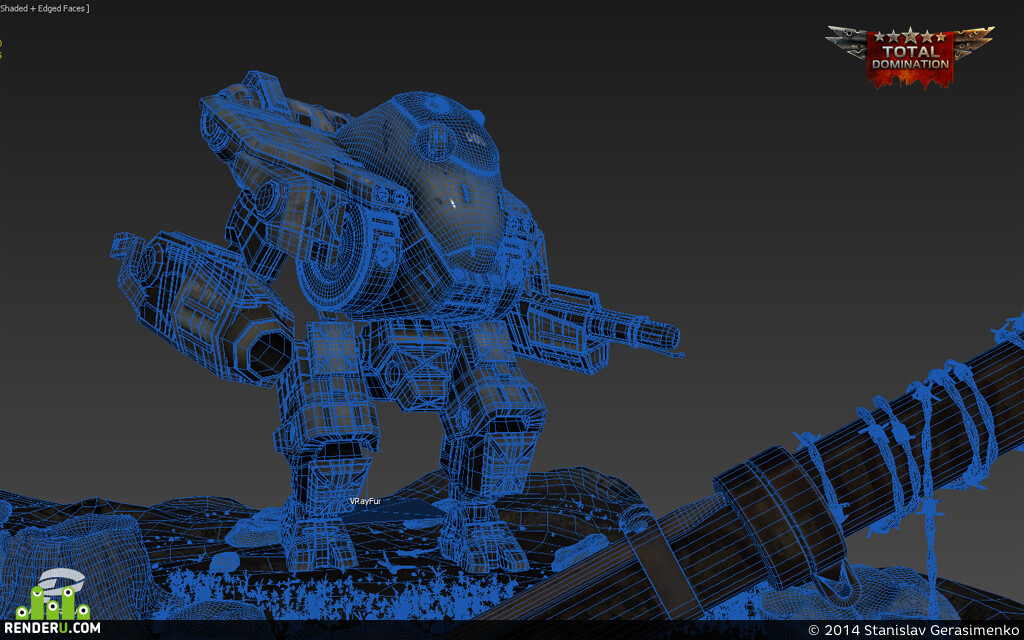1024x640 pixels.
Task: Open the Shaded + Edged Faces viewport menu
Action: [44, 8]
